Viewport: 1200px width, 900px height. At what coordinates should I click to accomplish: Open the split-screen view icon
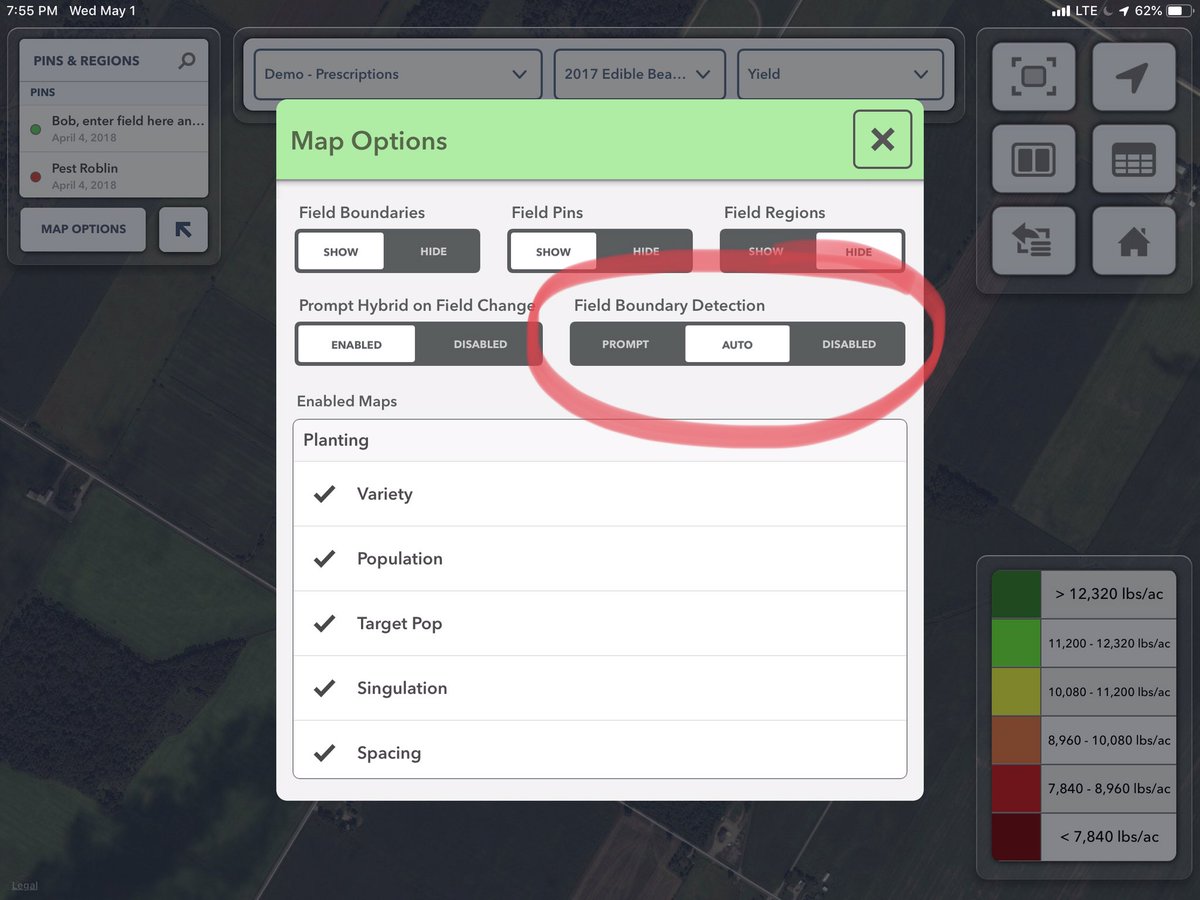coord(1034,159)
